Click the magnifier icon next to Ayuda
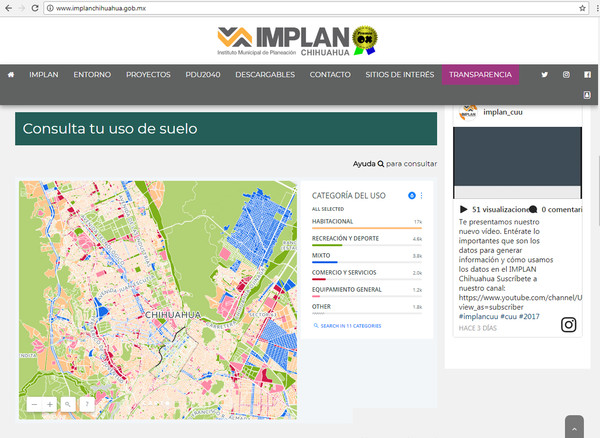 coord(381,164)
